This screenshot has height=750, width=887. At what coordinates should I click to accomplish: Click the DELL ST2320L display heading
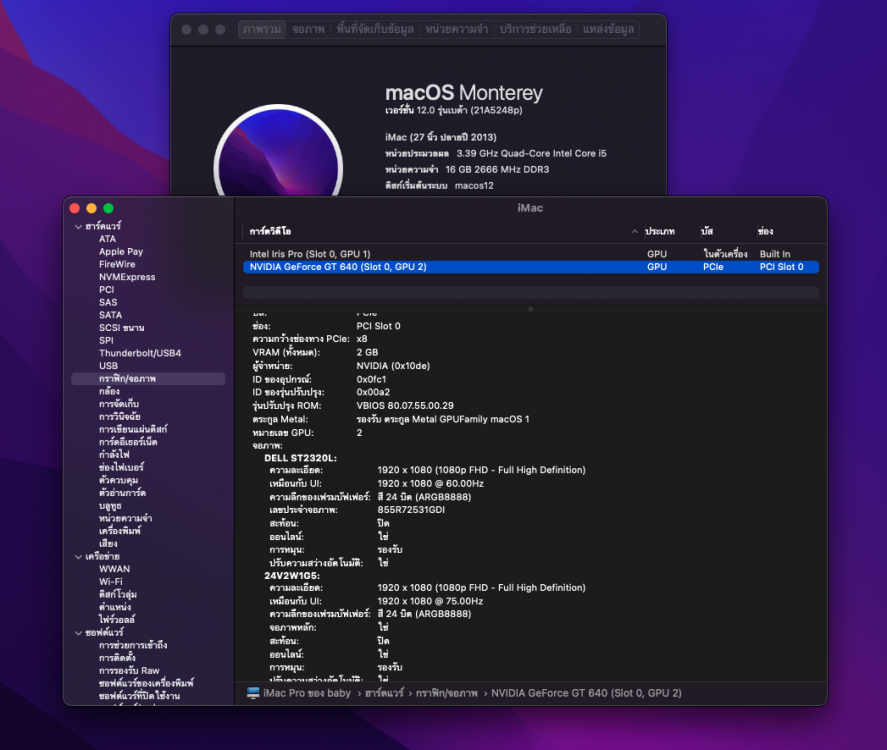pos(300,458)
